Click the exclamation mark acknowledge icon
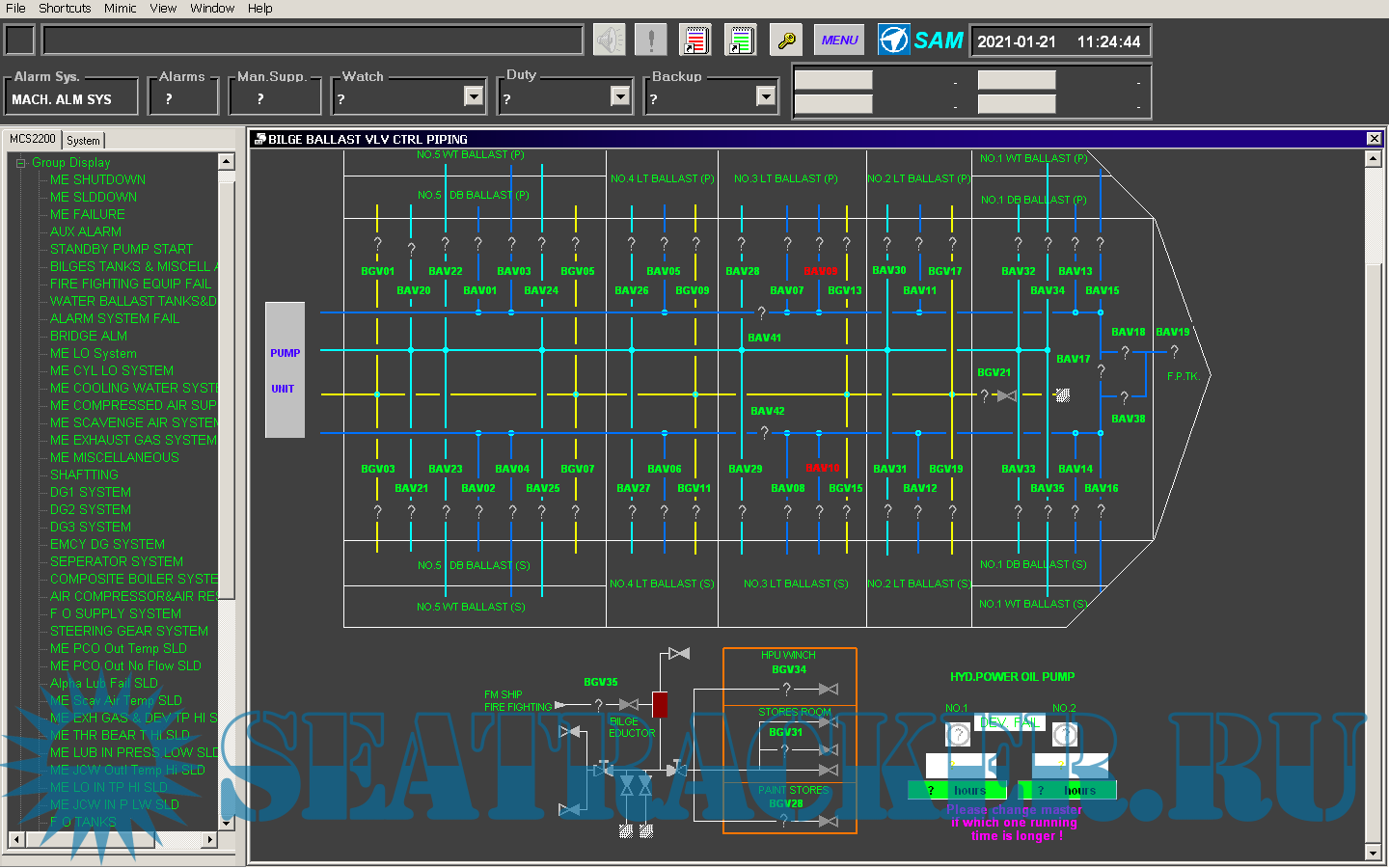This screenshot has height=868, width=1389. [651, 41]
